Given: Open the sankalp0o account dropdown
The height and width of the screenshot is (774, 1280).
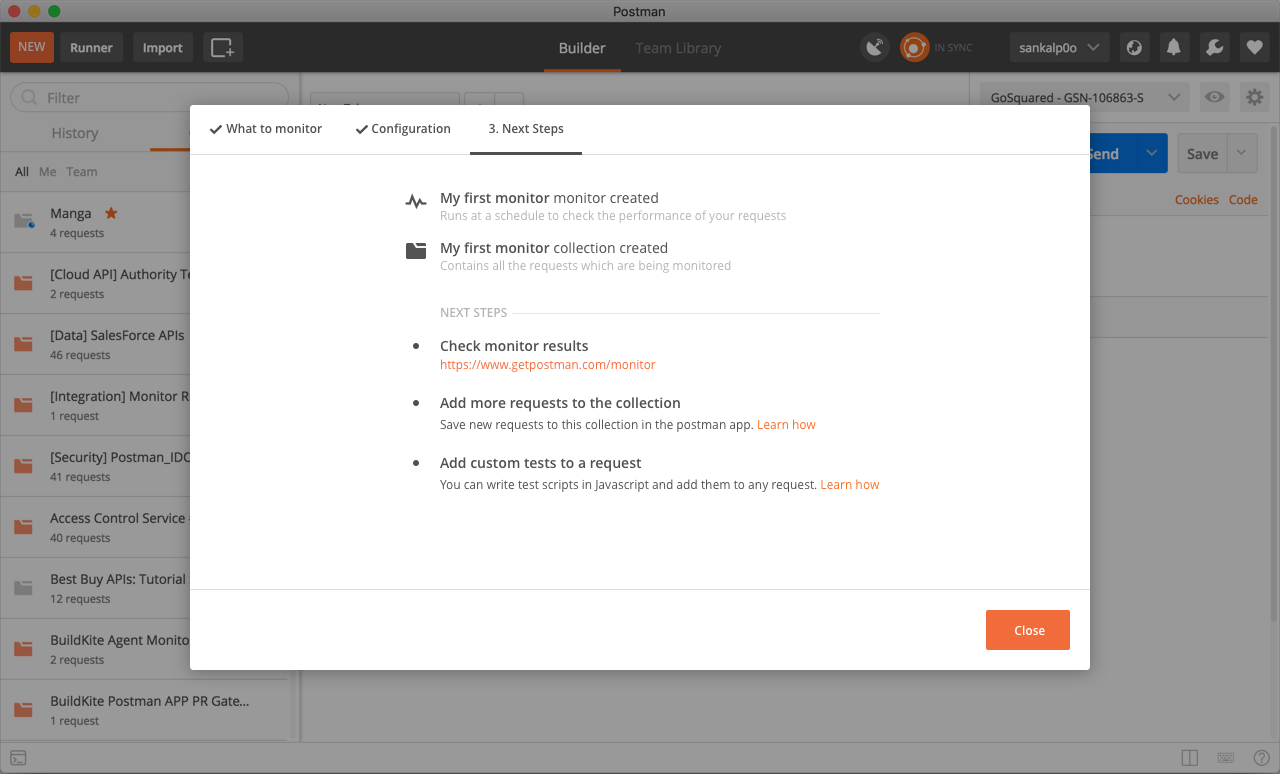Looking at the screenshot, I should pyautogui.click(x=1058, y=47).
